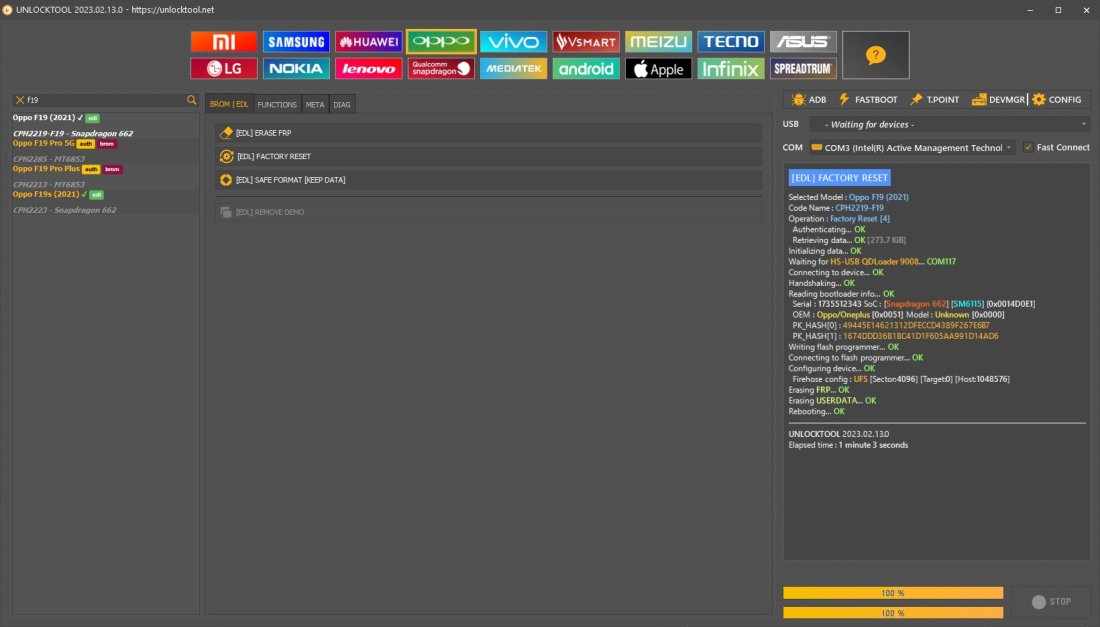This screenshot has height=627, width=1100.
Task: Run the [EDL] FACTORY RESET operation
Action: [488, 156]
